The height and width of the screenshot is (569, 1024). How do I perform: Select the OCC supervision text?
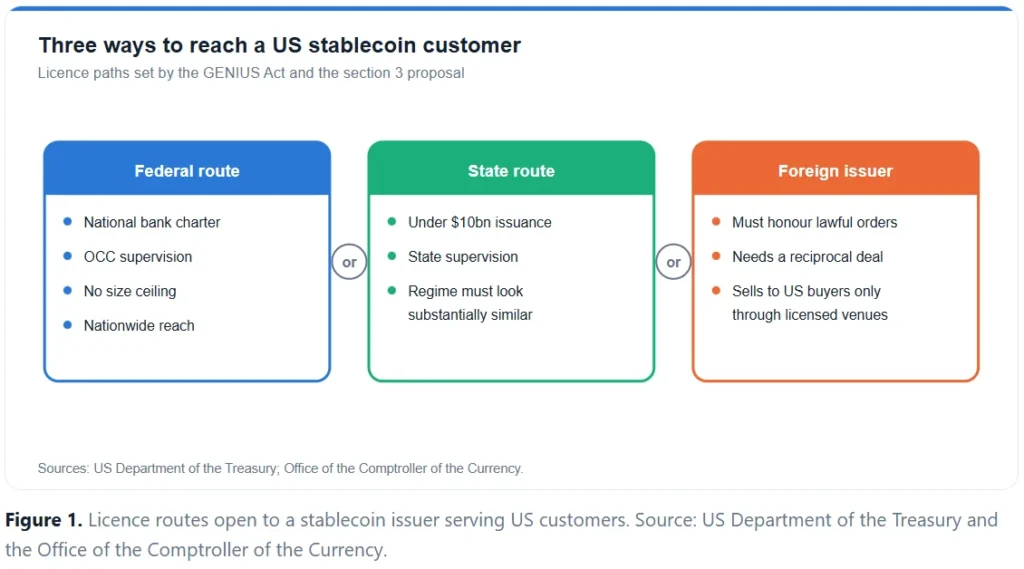pos(138,257)
